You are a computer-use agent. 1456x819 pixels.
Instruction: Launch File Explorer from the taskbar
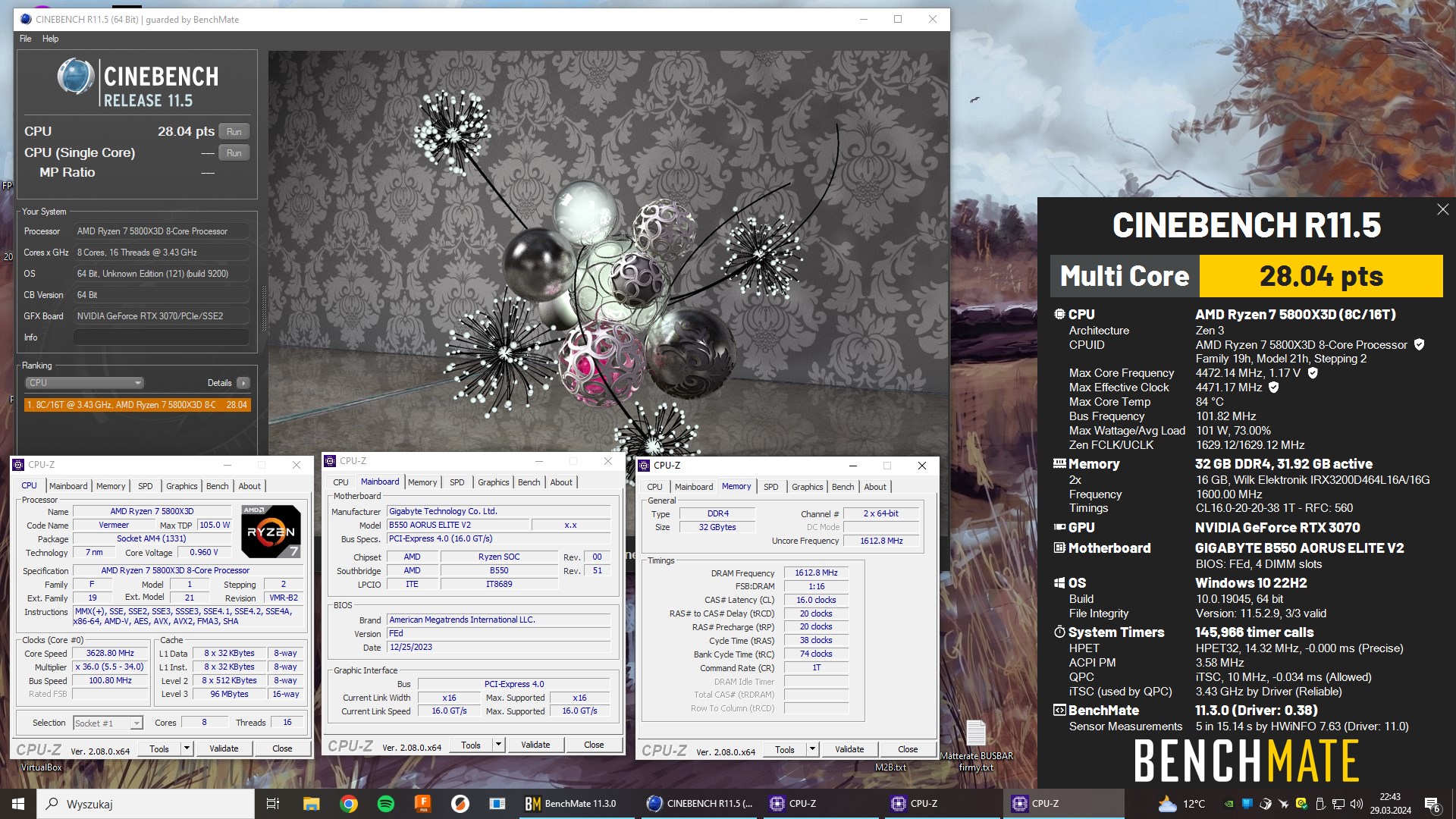pos(311,803)
